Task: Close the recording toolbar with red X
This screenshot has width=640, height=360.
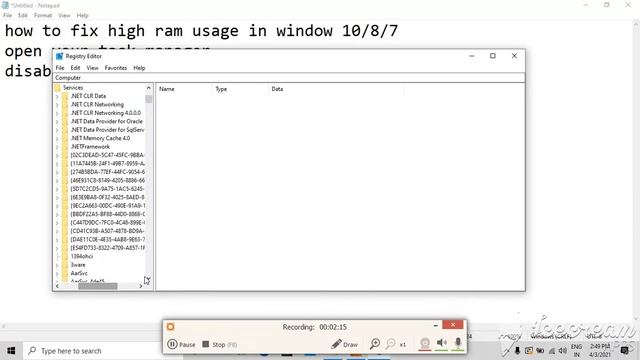Action: pyautogui.click(x=453, y=324)
